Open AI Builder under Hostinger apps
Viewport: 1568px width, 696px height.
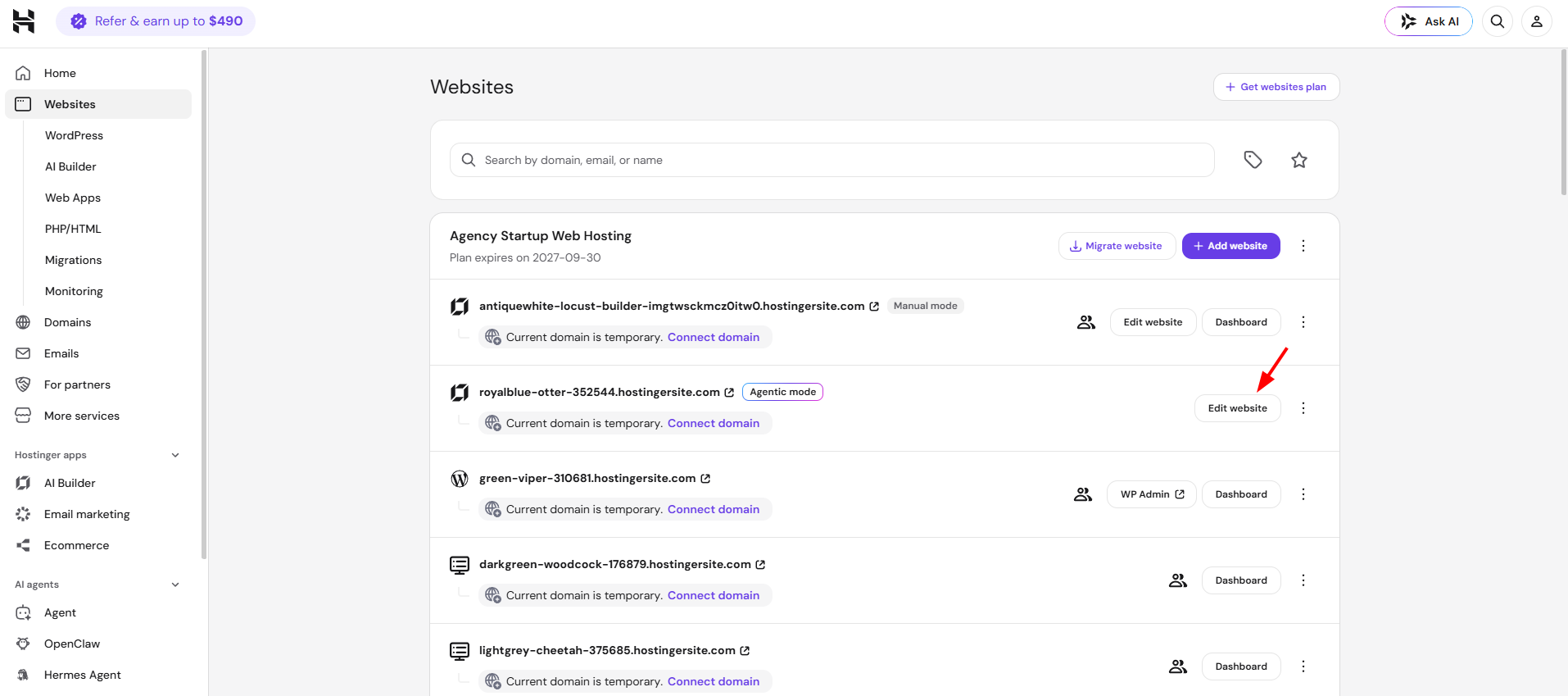click(98, 483)
